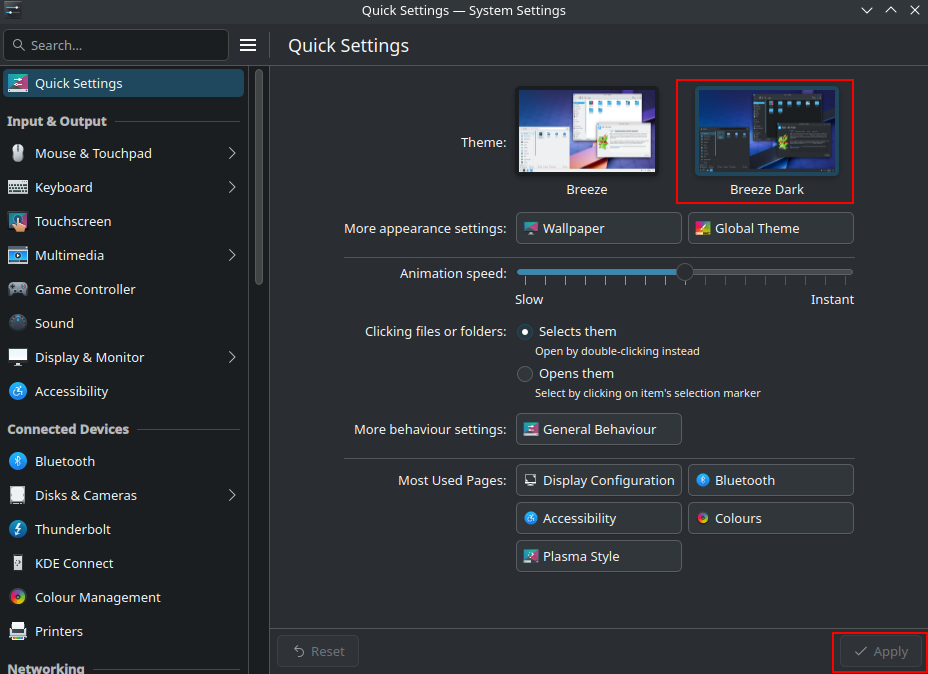Open Plasma Style page button
This screenshot has width=928, height=674.
(x=598, y=556)
